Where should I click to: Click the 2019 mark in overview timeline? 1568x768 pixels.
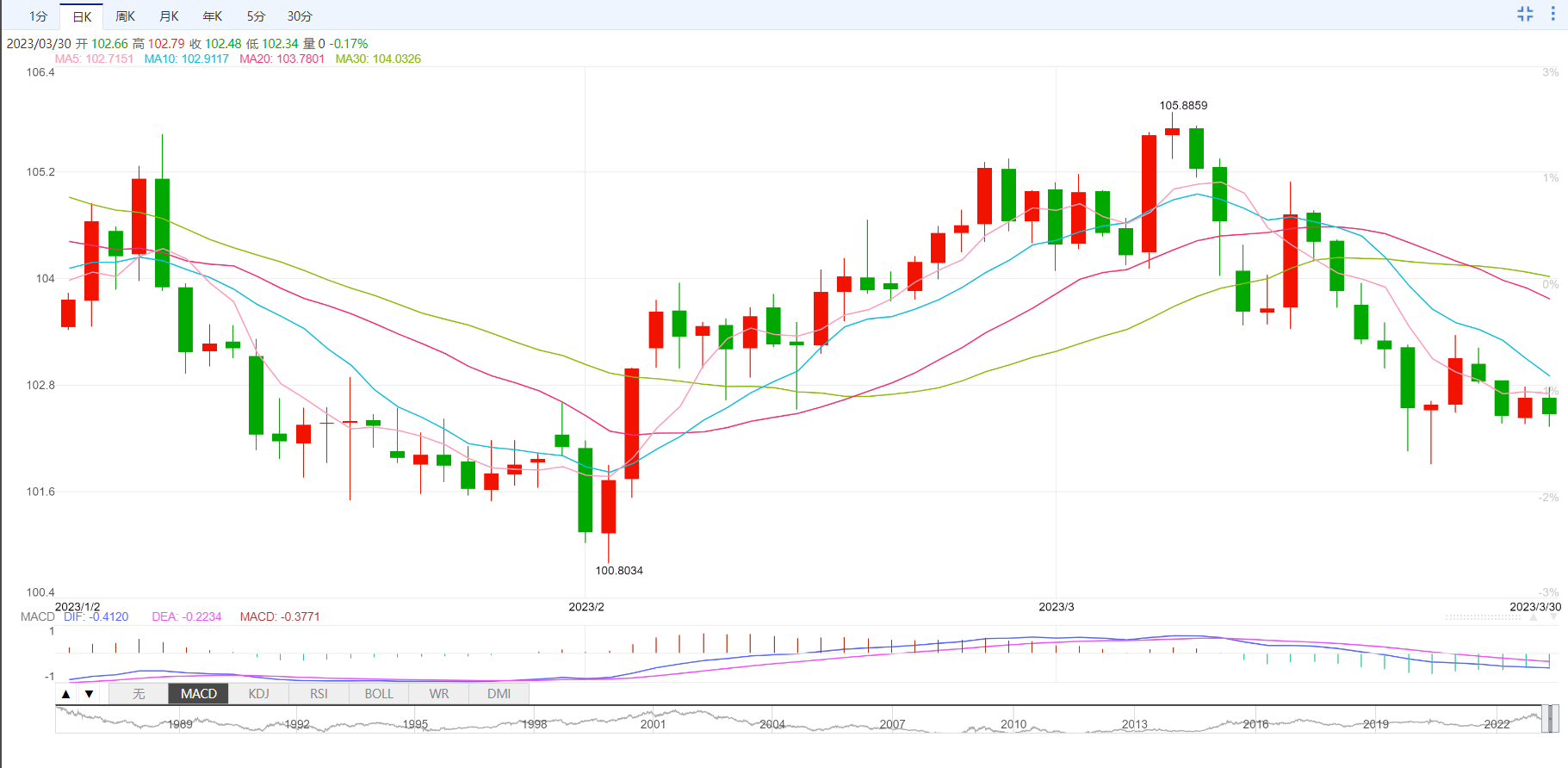pyautogui.click(x=1376, y=724)
